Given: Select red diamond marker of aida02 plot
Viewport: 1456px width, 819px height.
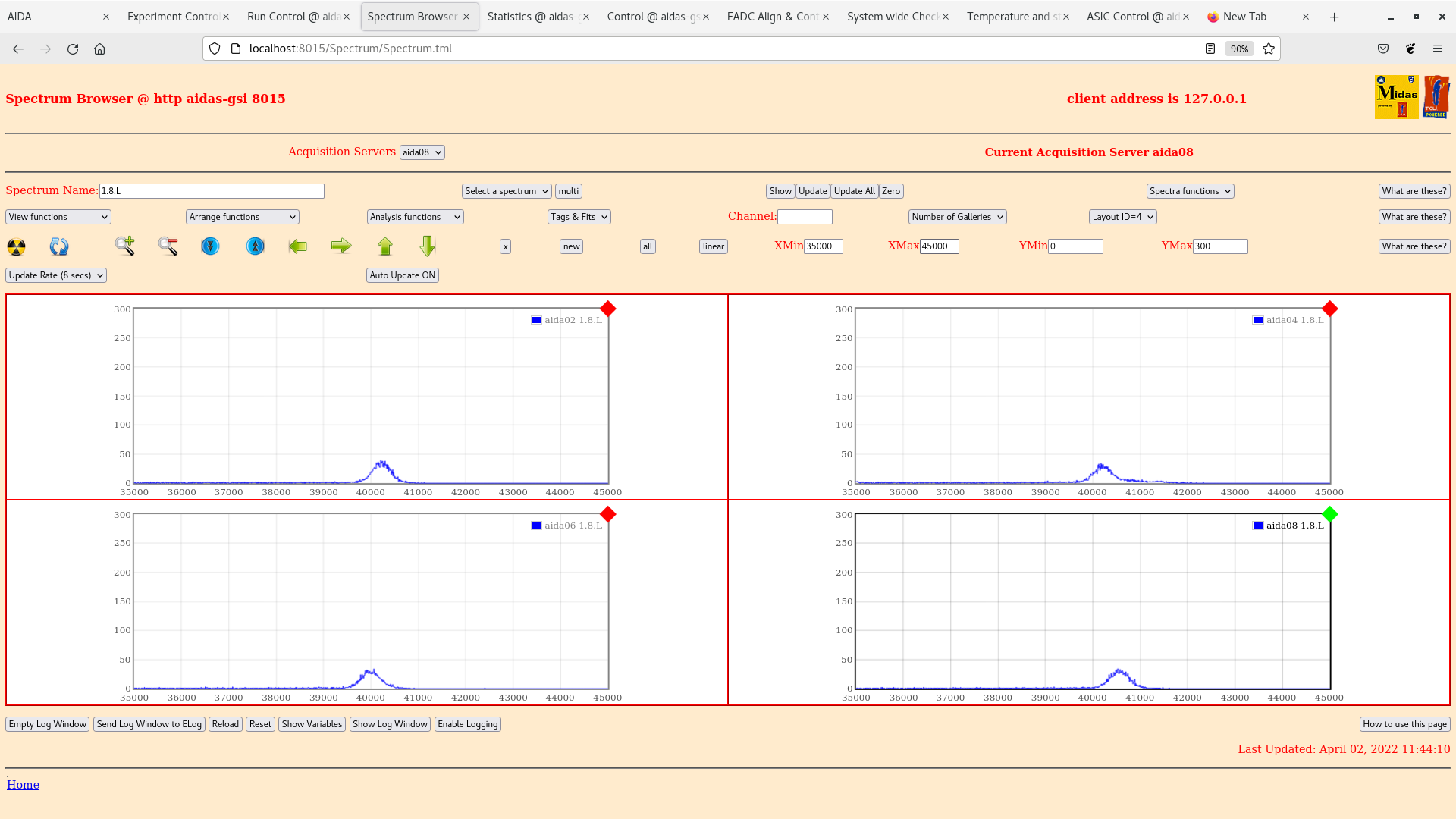Looking at the screenshot, I should (607, 309).
